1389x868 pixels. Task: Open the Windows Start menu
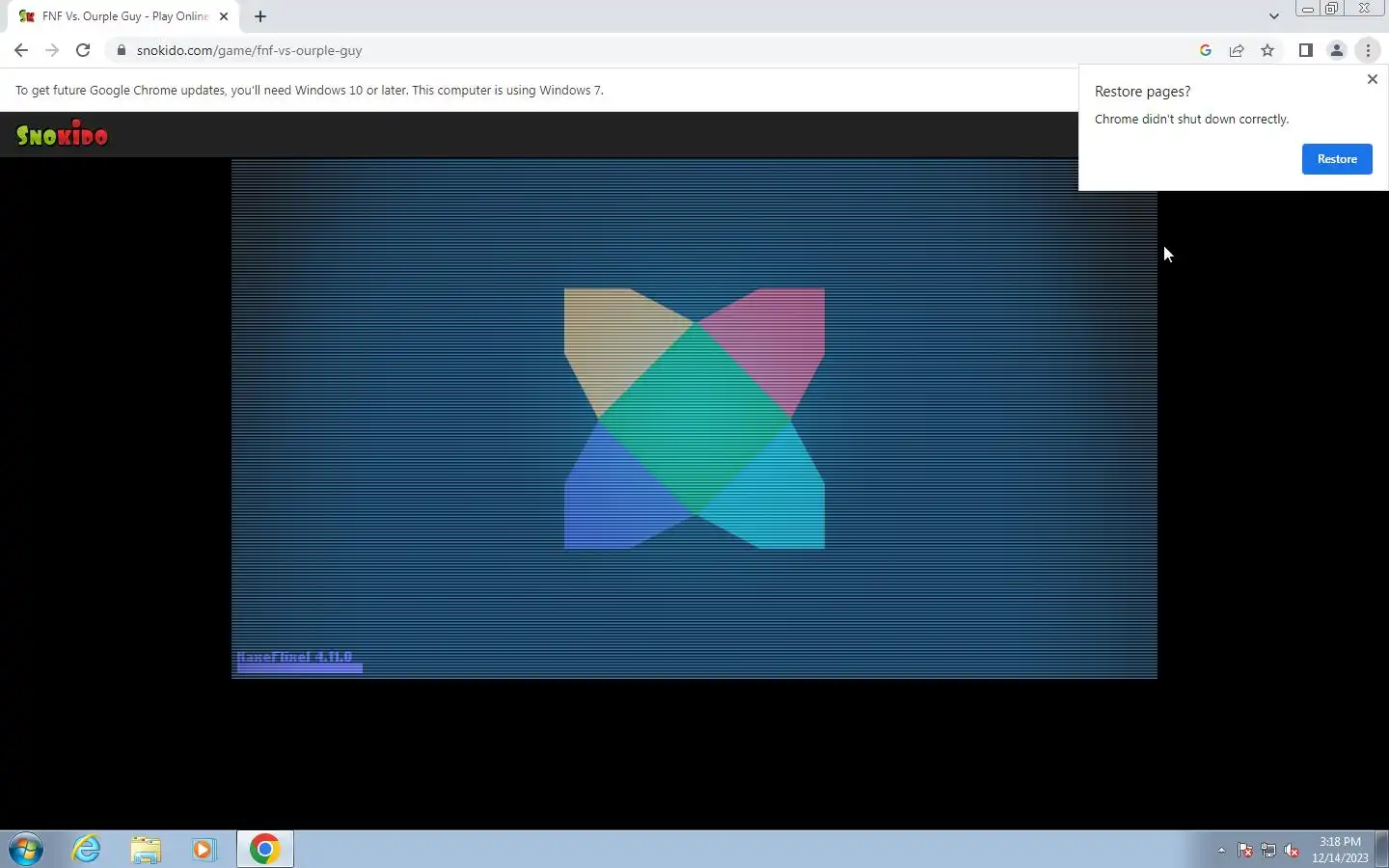(x=26, y=849)
